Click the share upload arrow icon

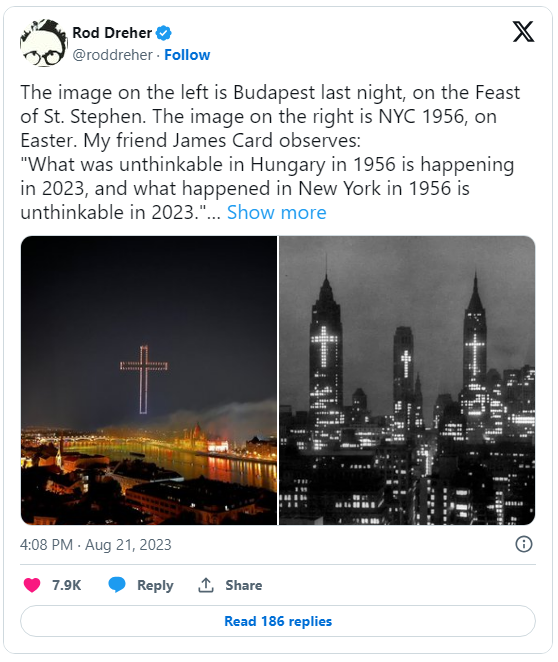[206, 585]
